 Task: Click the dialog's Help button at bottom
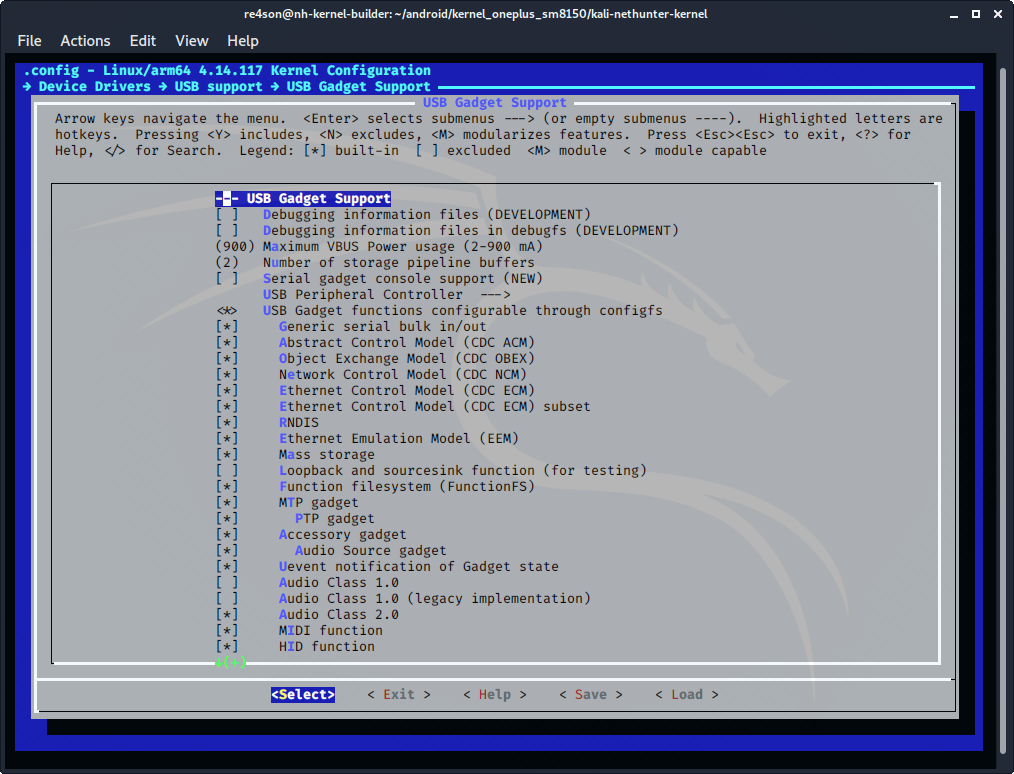pos(494,695)
